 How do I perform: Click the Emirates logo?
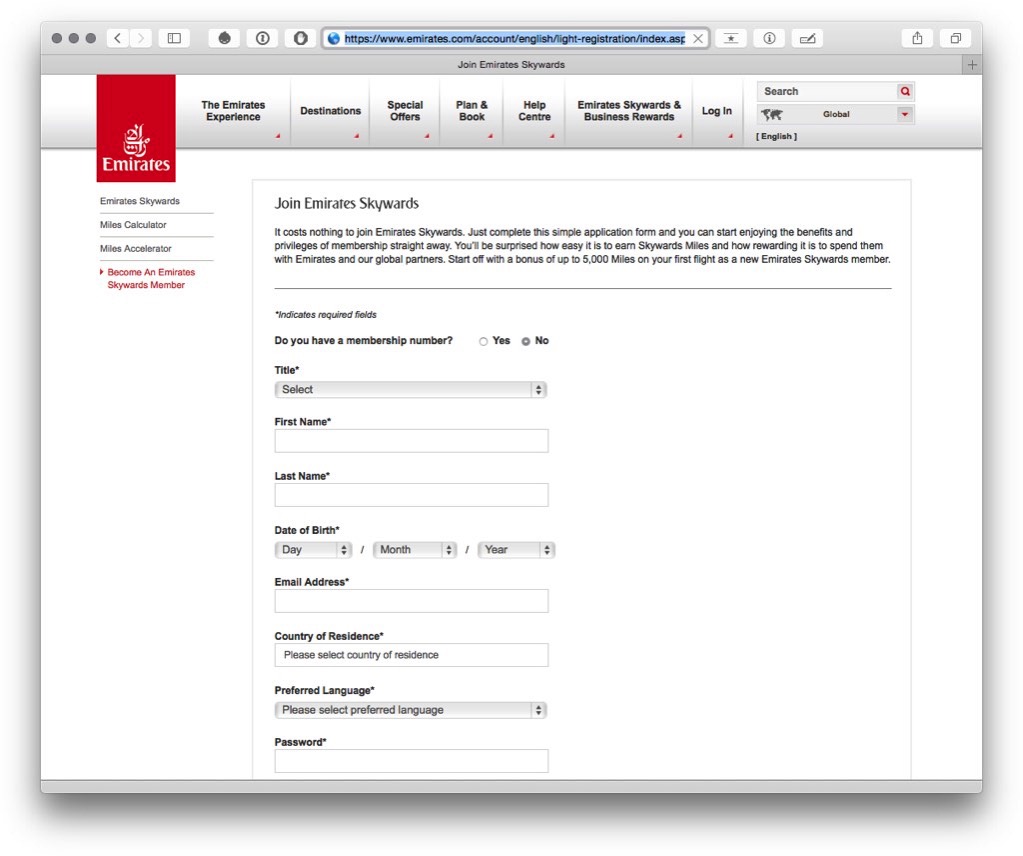click(x=136, y=129)
